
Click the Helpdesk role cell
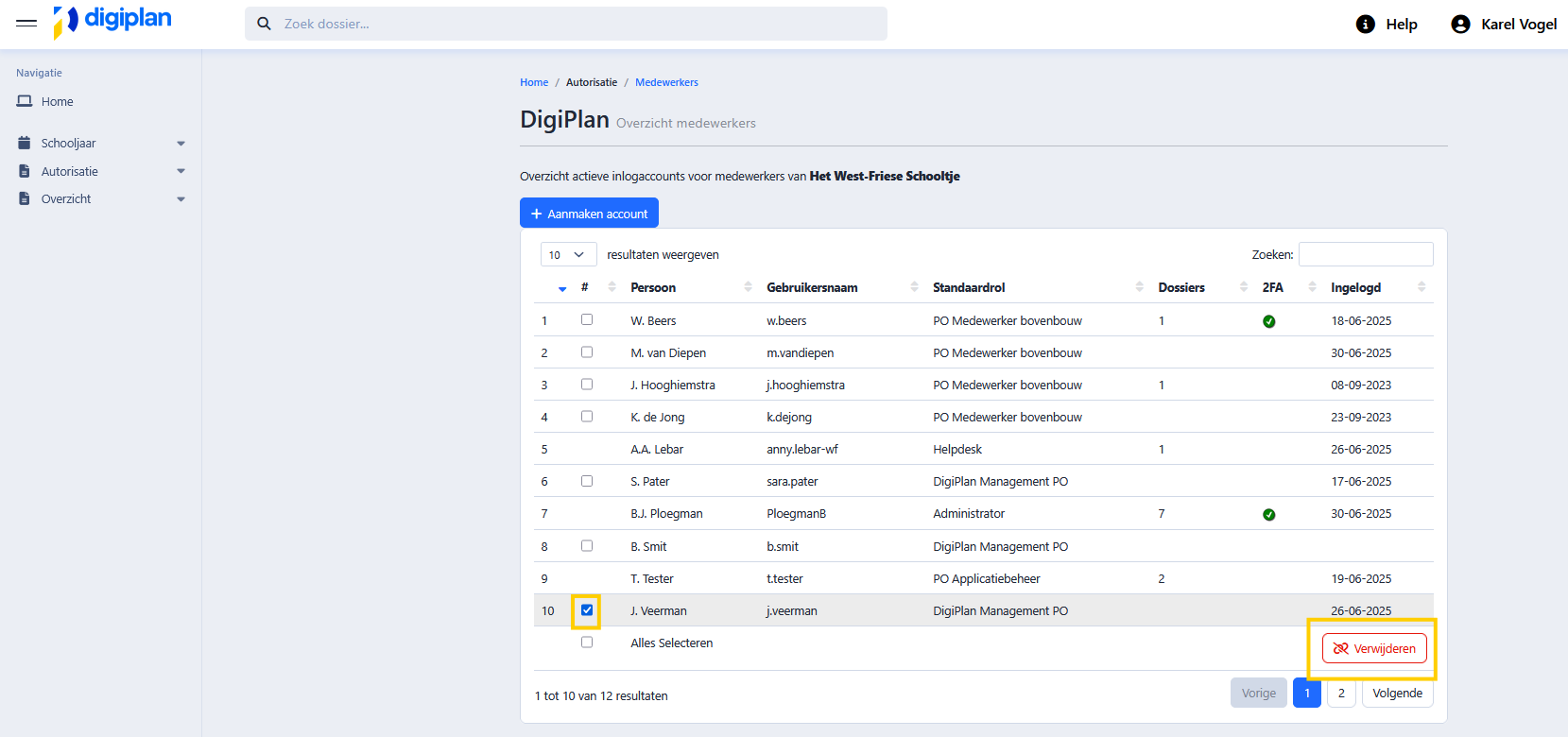coord(957,449)
